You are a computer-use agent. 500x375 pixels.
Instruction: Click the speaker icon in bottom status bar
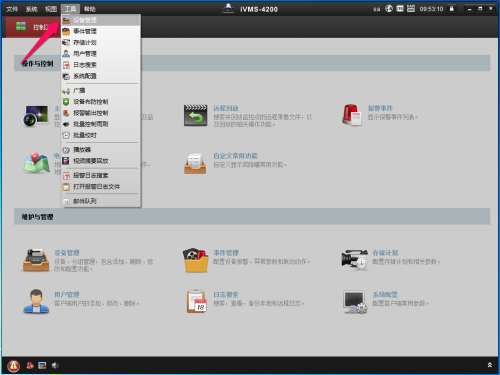click(55, 366)
